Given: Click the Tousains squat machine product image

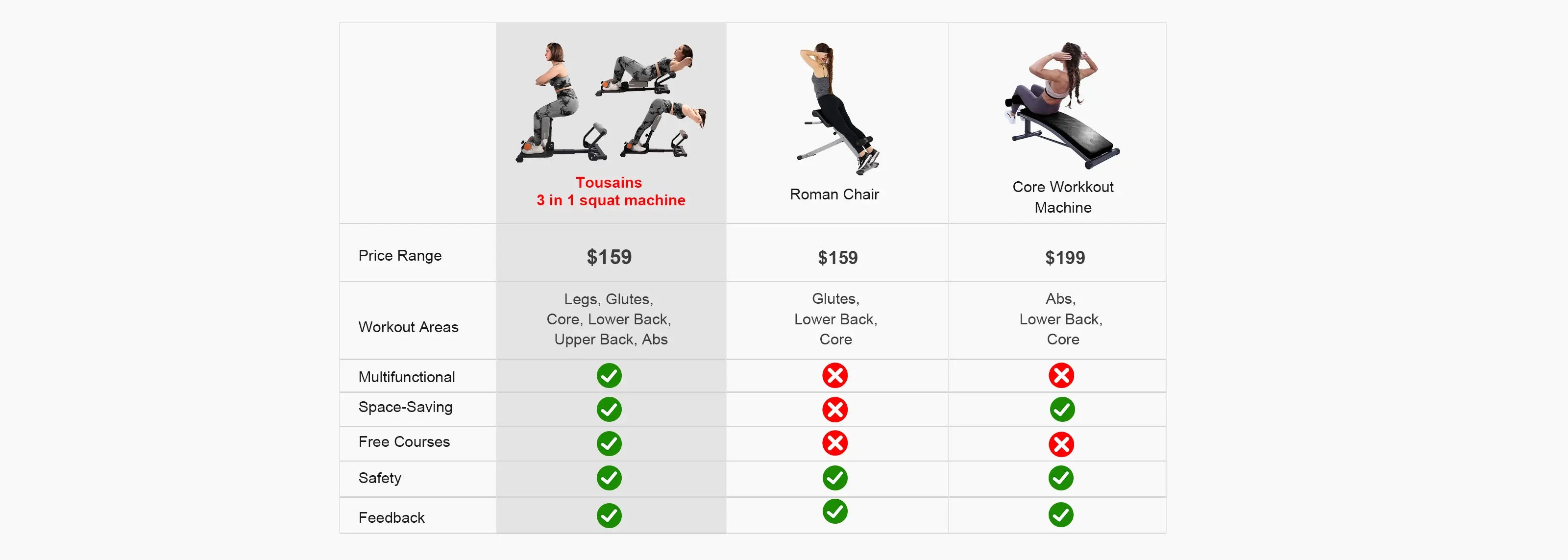Looking at the screenshot, I should tap(611, 101).
